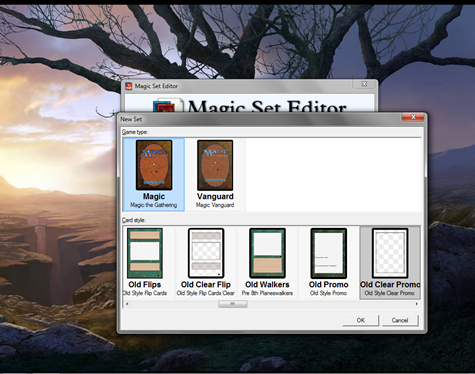Viewport: 475px width, 374px height.
Task: Close the Magic Set Editor window behind
Action: [x=364, y=84]
